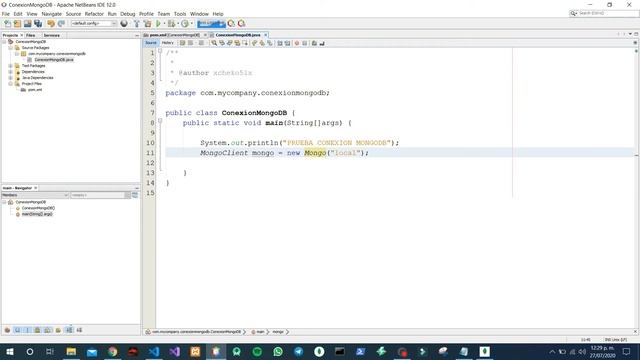Open the Tools menu
The width and height of the screenshot is (640, 360).
180,14
